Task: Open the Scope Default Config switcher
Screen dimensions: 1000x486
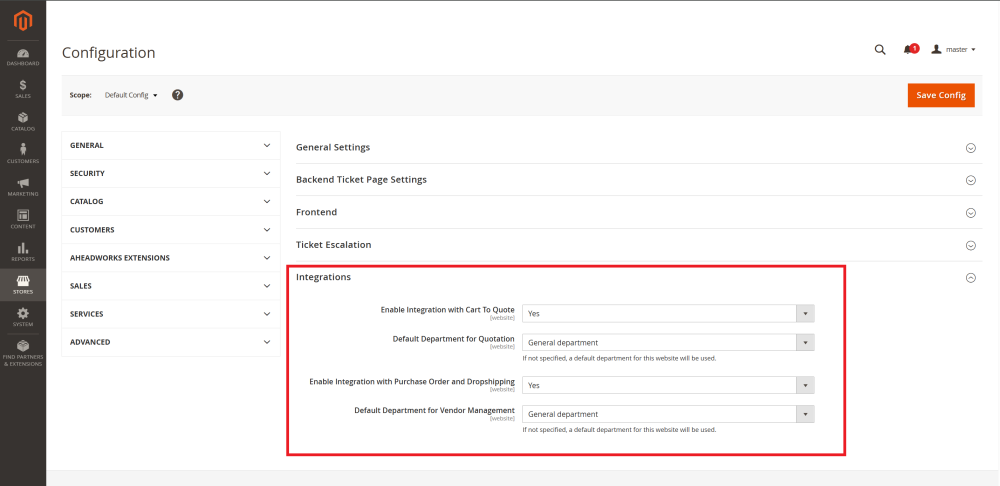Action: (x=131, y=95)
